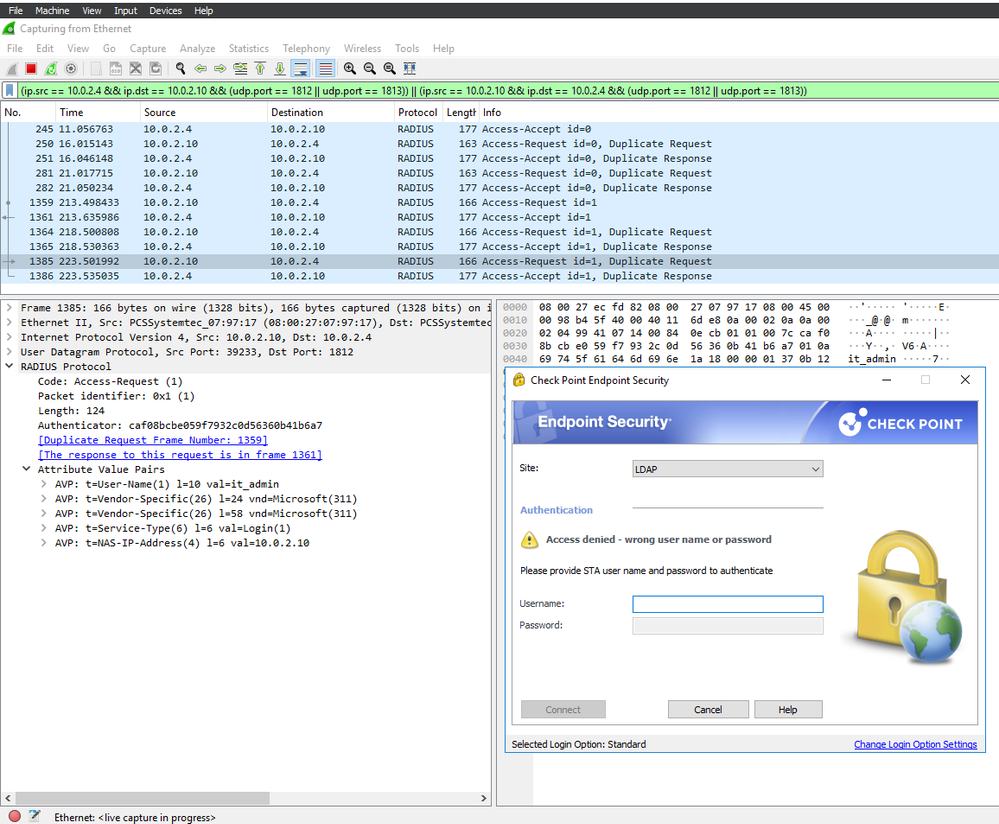The image size is (999, 824).
Task: Click the Username input field
Action: pos(727,604)
